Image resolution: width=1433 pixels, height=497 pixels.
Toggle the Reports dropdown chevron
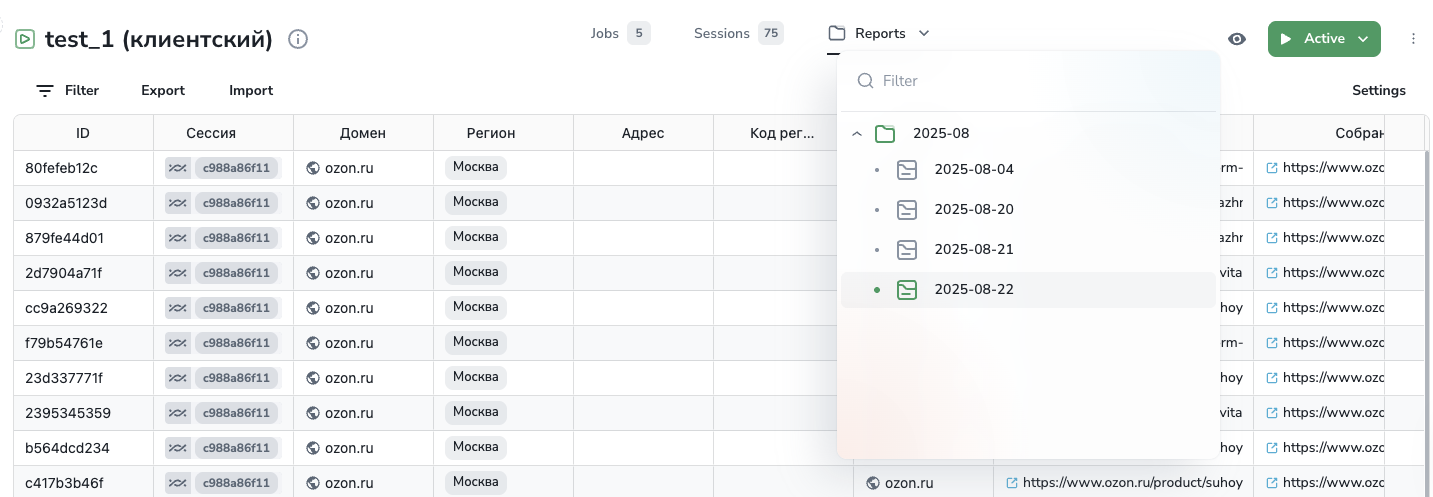pos(924,34)
